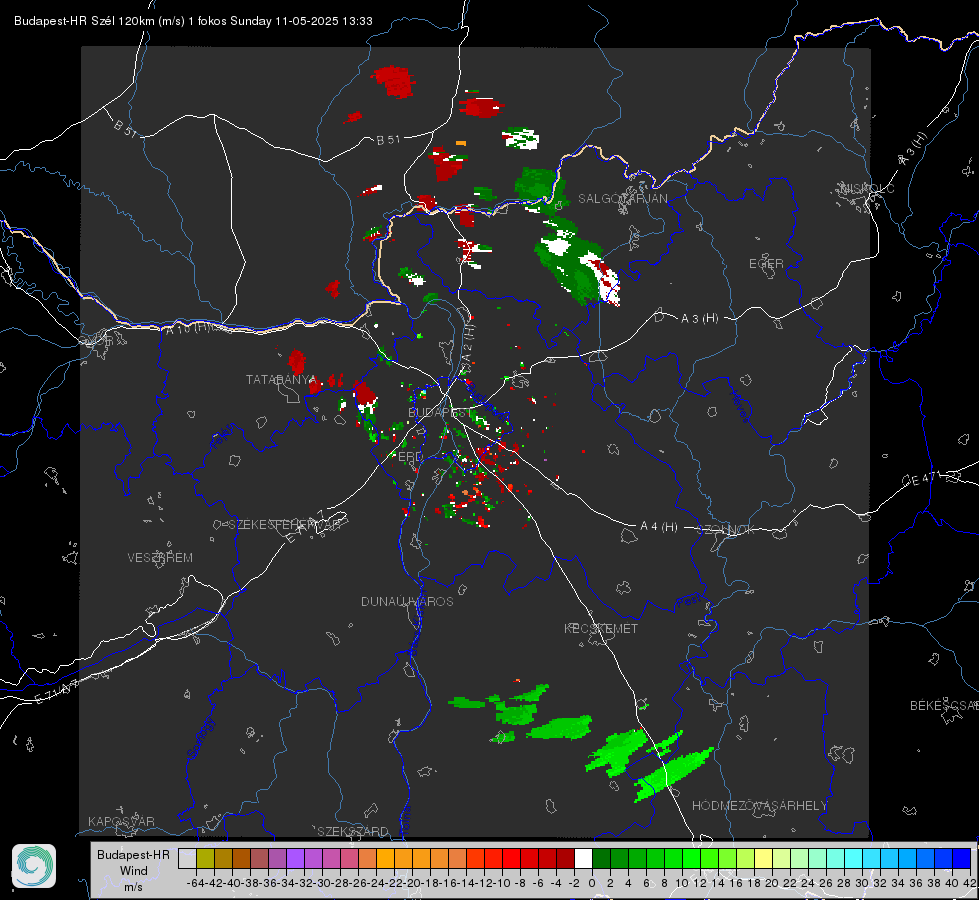Select the SZEKSZARD city label
This screenshot has height=900, width=979.
(353, 831)
